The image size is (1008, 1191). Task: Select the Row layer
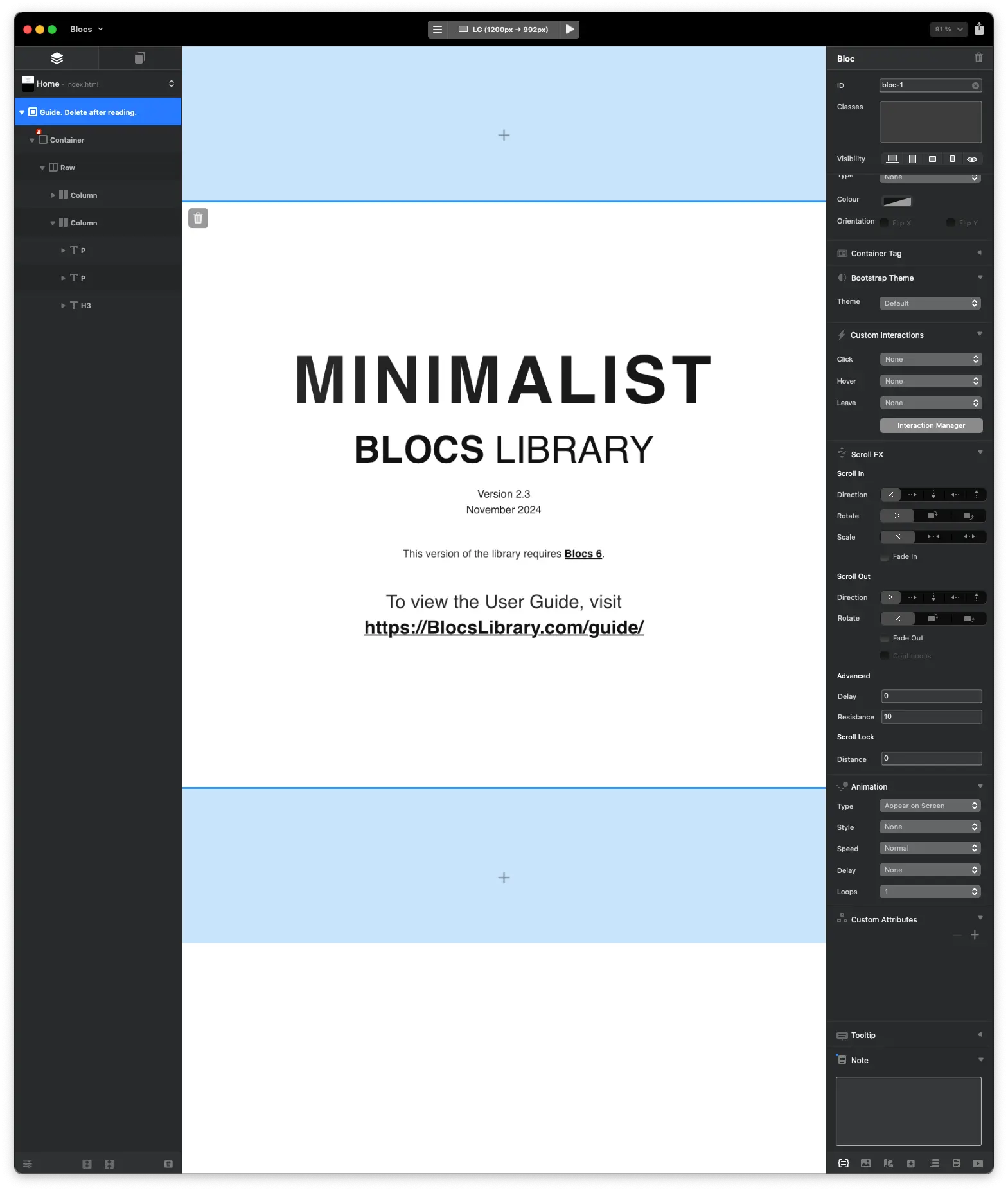click(98, 168)
